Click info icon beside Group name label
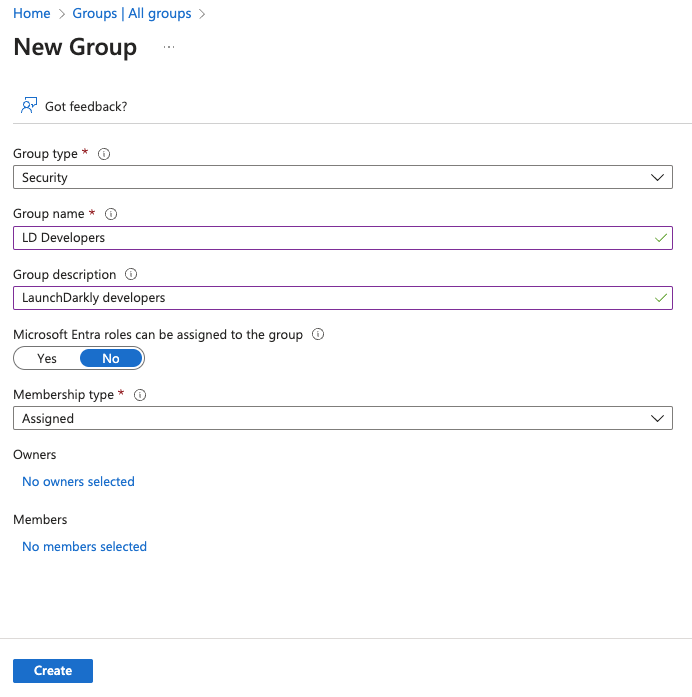The image size is (692, 697). coord(111,214)
